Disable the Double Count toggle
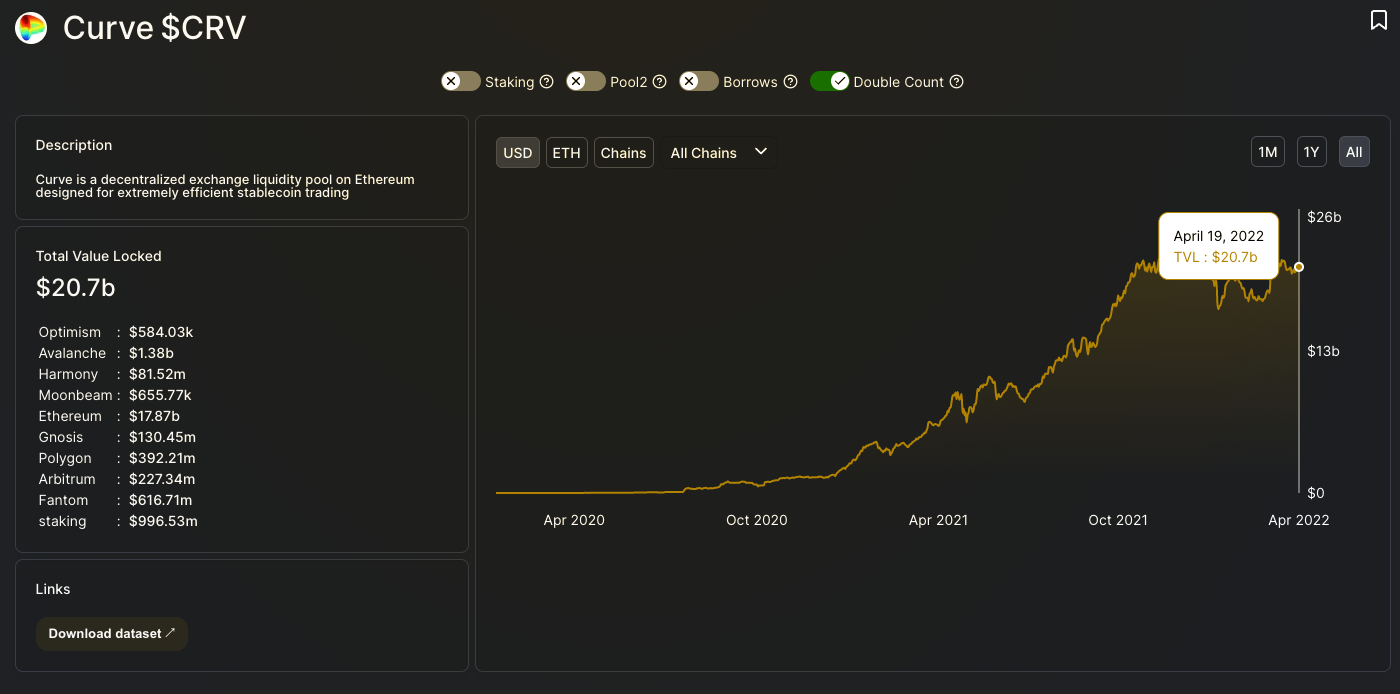Screen dimensions: 1400x694 [829, 81]
